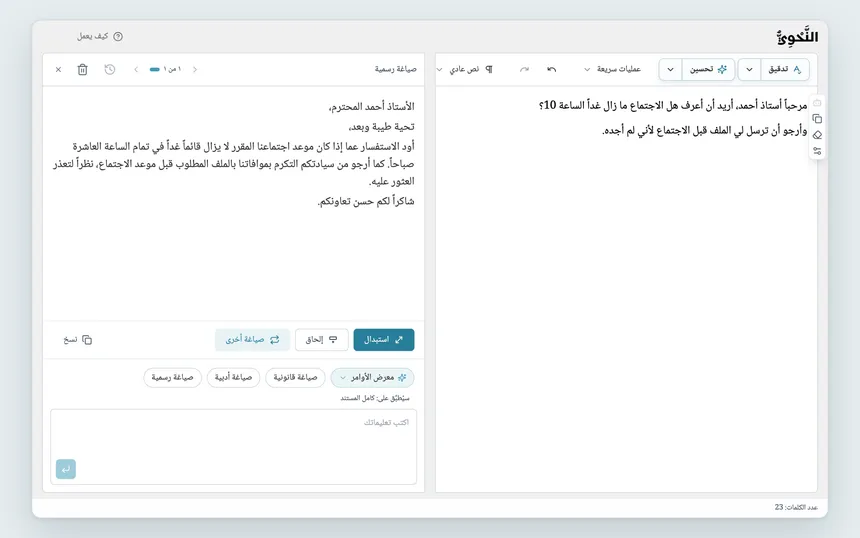Open the نص عادي paragraph style dropdown
The image size is (860, 538).
465,69
